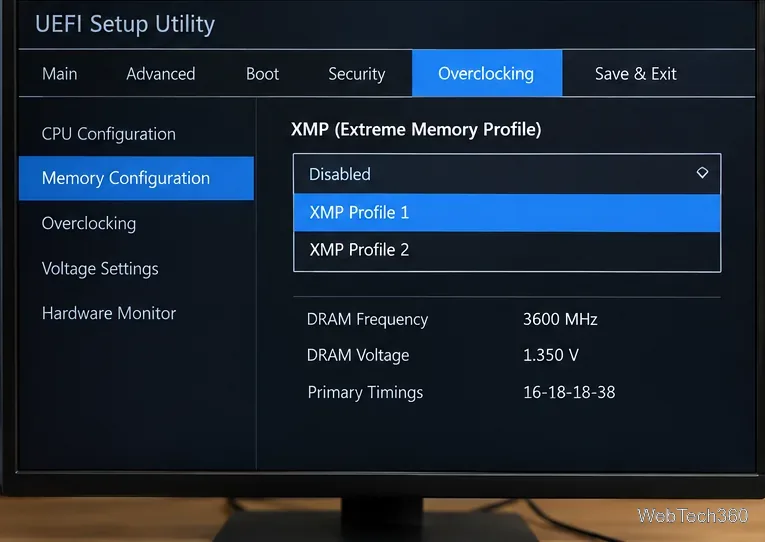Click the DRAM Voltage label

(x=358, y=355)
